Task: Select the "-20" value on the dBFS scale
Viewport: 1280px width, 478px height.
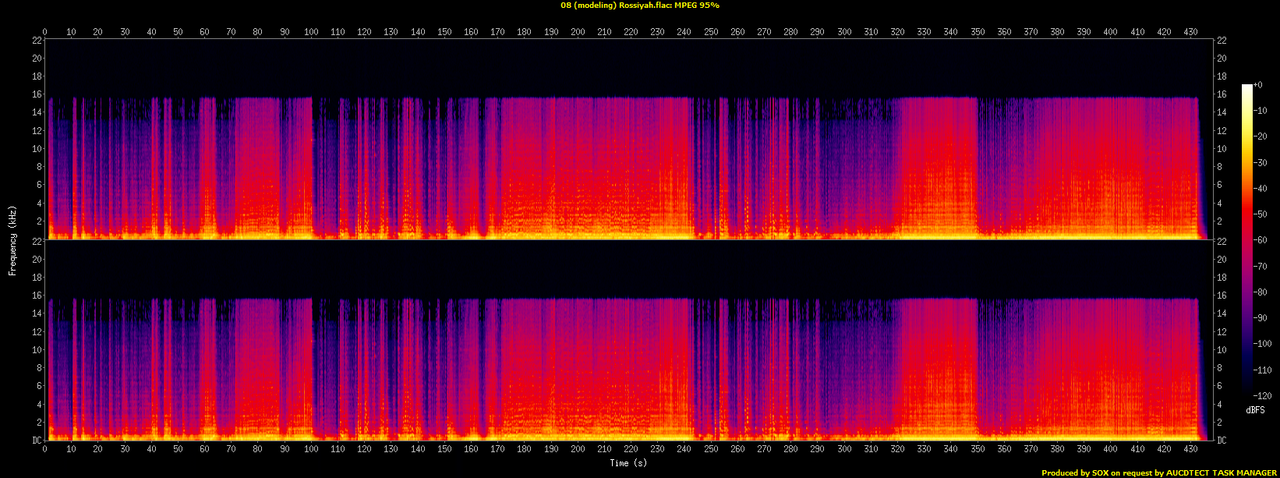Action: (1262, 136)
